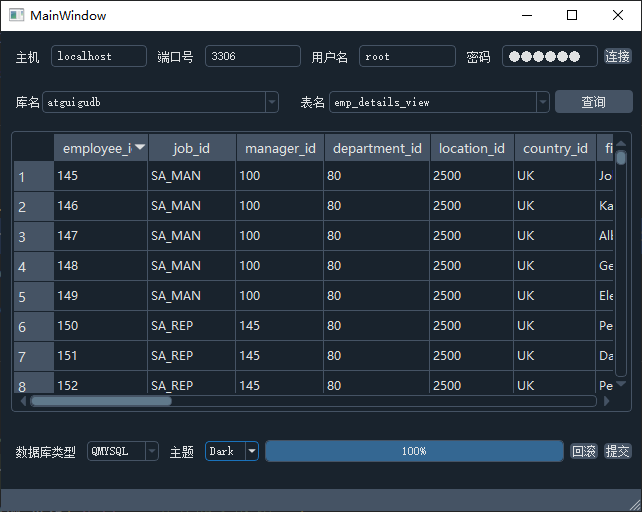
Task: Click the manager_id column header
Action: click(x=280, y=148)
